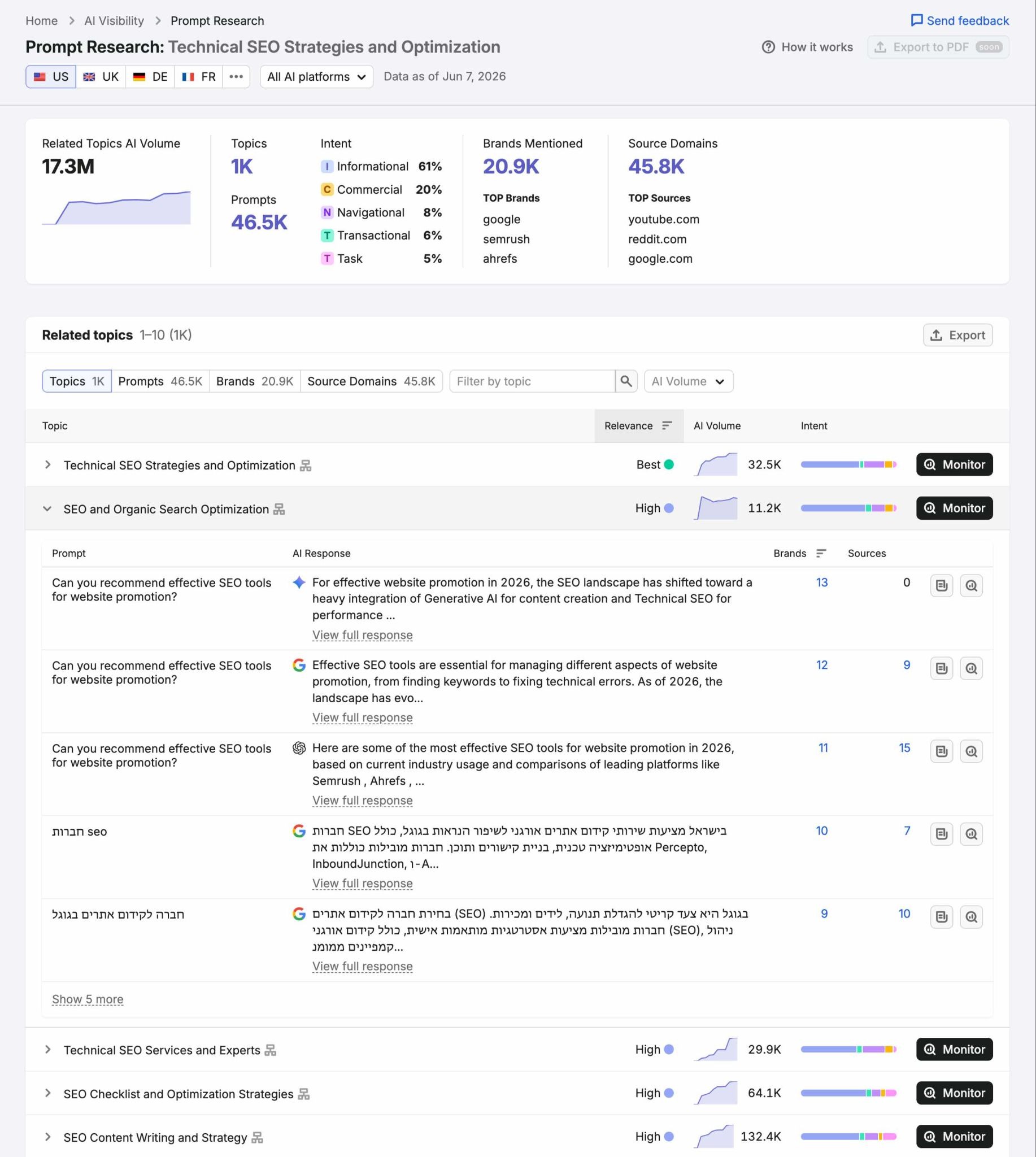Click the Send feedback chat icon
This screenshot has width=1036, height=1157.
(916, 20)
